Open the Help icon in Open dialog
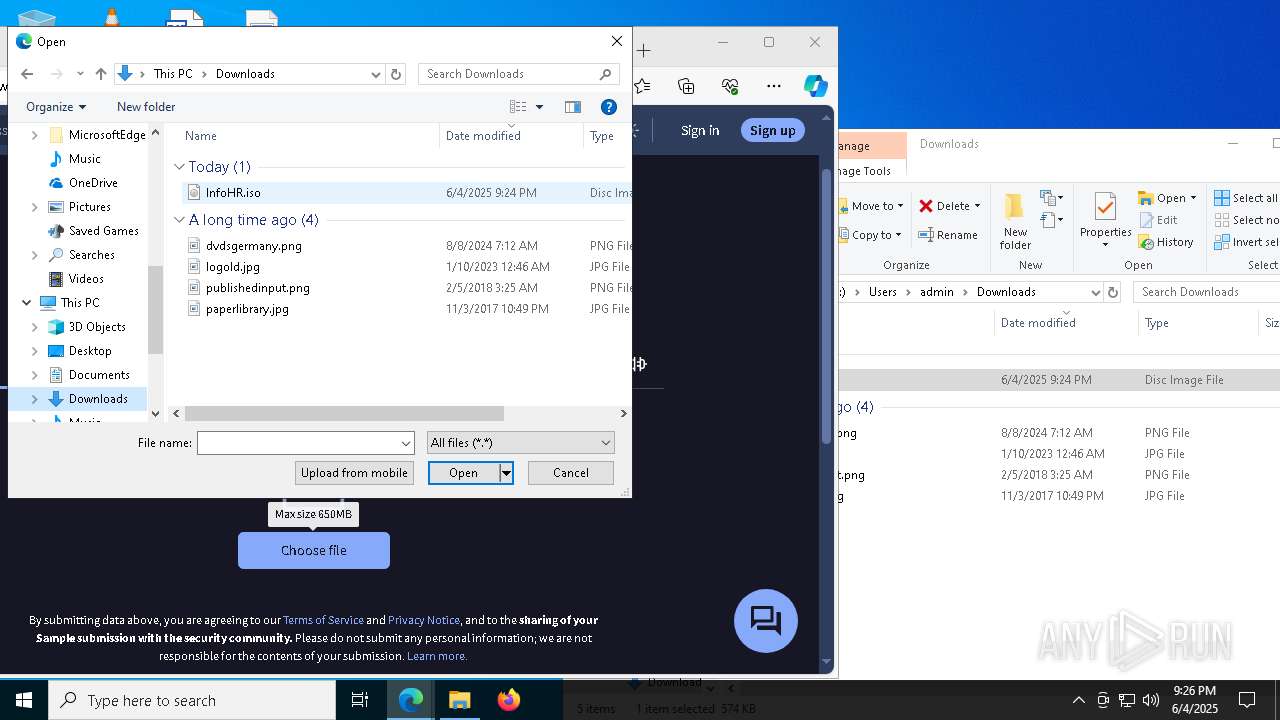Viewport: 1280px width, 720px height. click(x=608, y=107)
